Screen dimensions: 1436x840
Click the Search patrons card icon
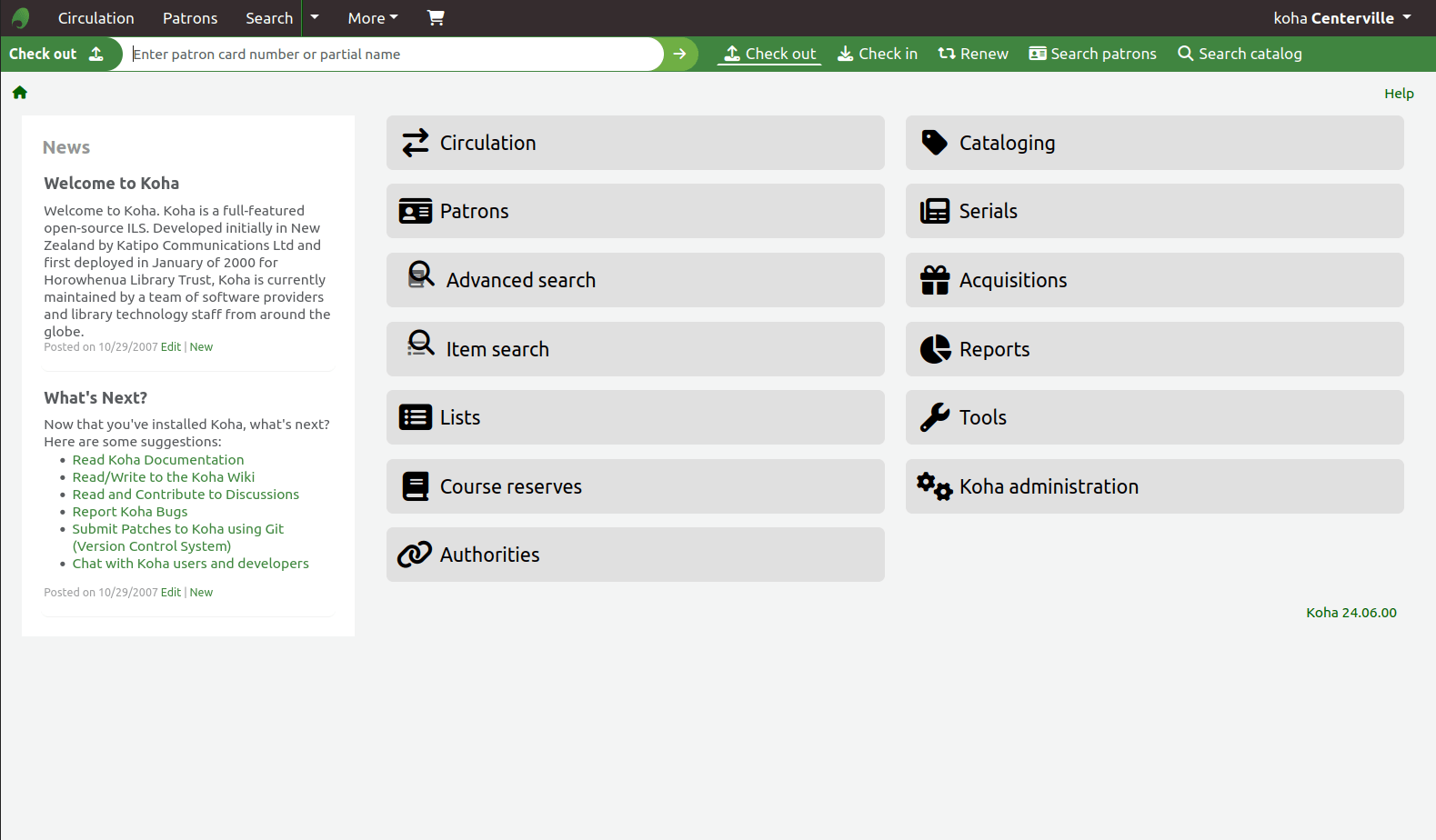1038,54
